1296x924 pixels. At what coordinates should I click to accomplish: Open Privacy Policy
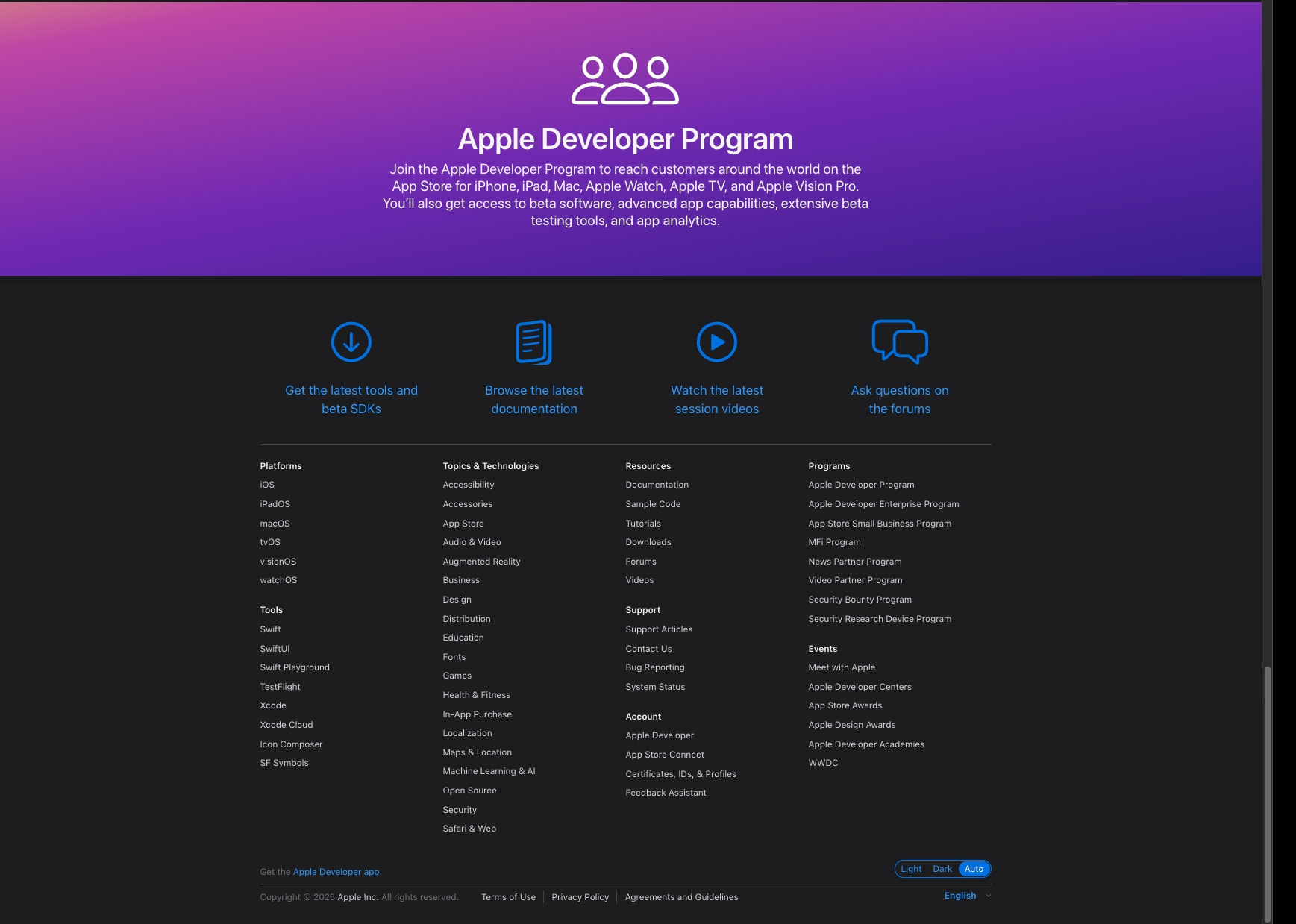tap(580, 897)
